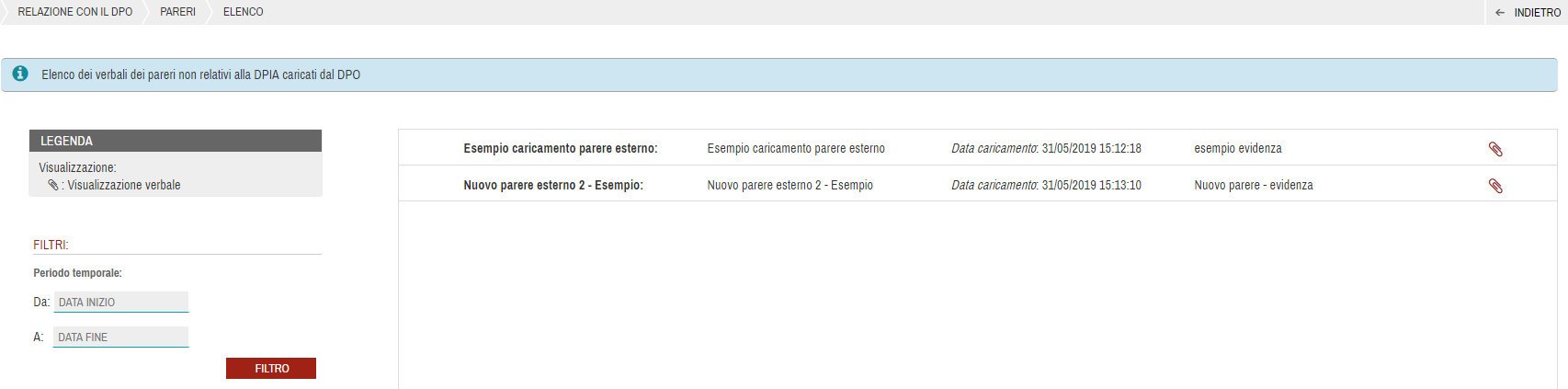1568x389 pixels.
Task: Open attachment for Esempio caricamento parere esterno
Action: point(1495,149)
